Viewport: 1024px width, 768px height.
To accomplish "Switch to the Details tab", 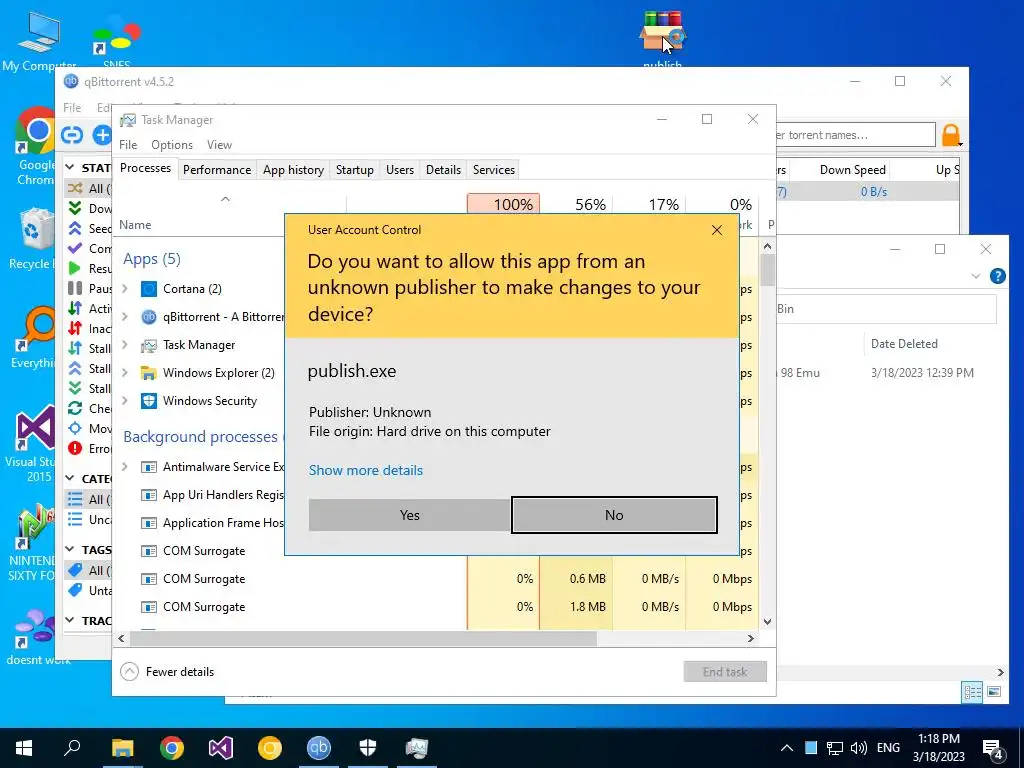I will (x=443, y=170).
